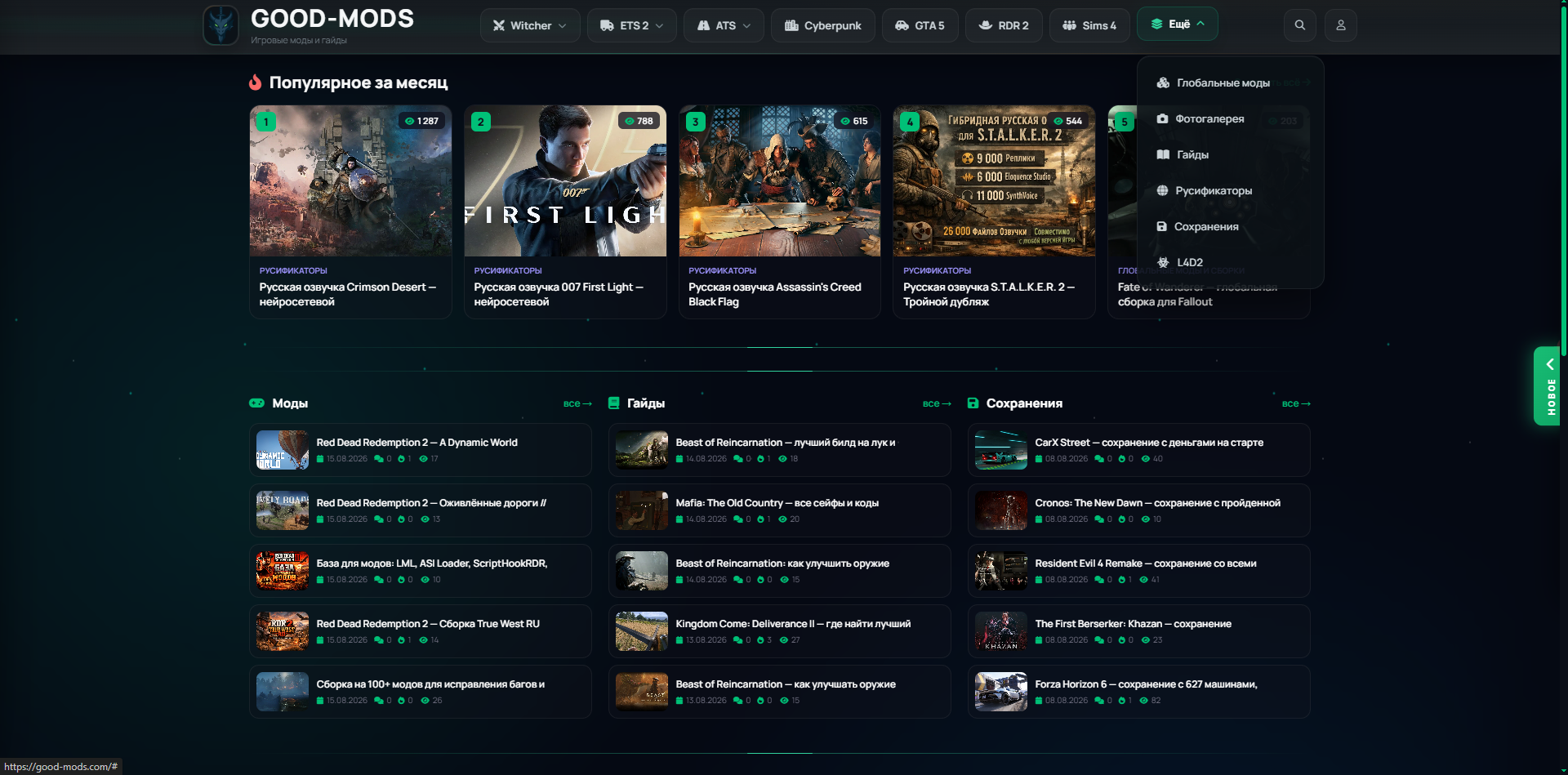The width and height of the screenshot is (1568, 775).
Task: Click the Гайды open book icon
Action: pyautogui.click(x=1163, y=154)
